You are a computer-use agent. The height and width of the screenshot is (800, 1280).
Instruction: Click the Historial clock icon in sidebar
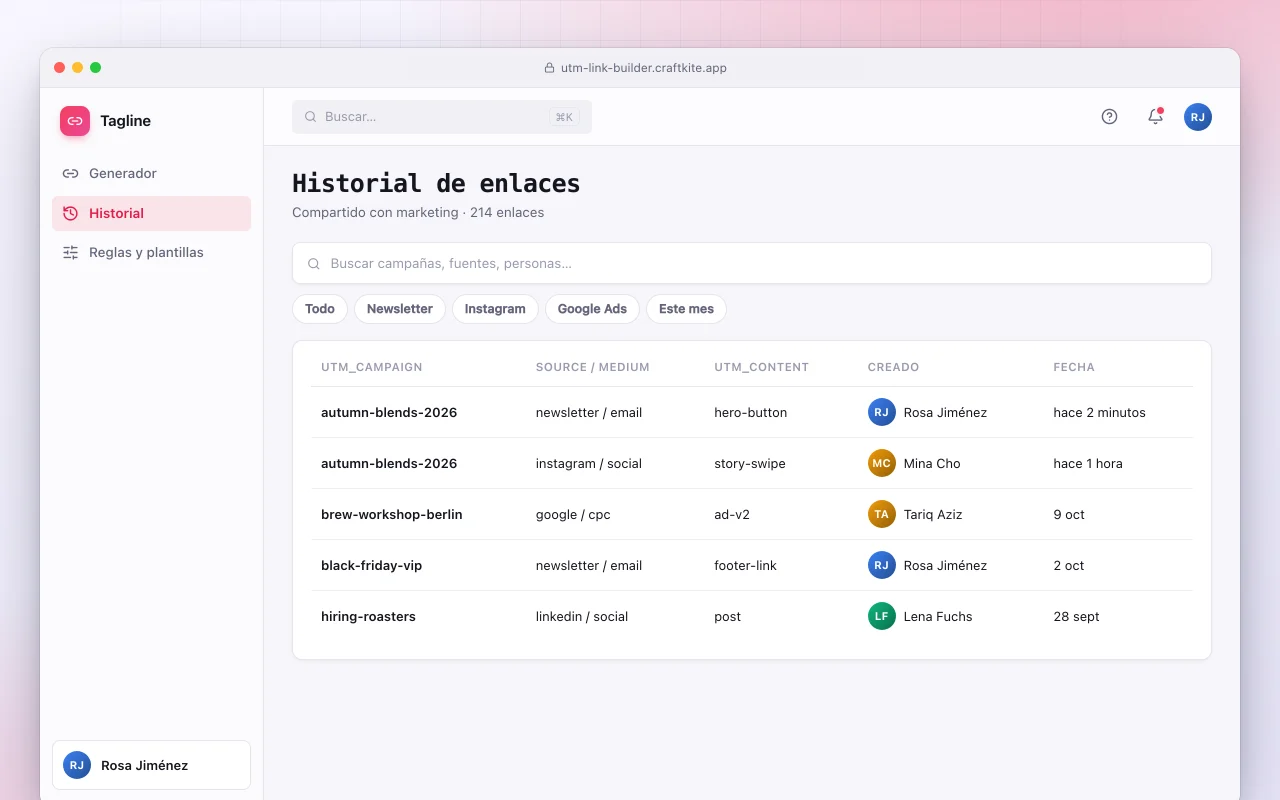[70, 213]
